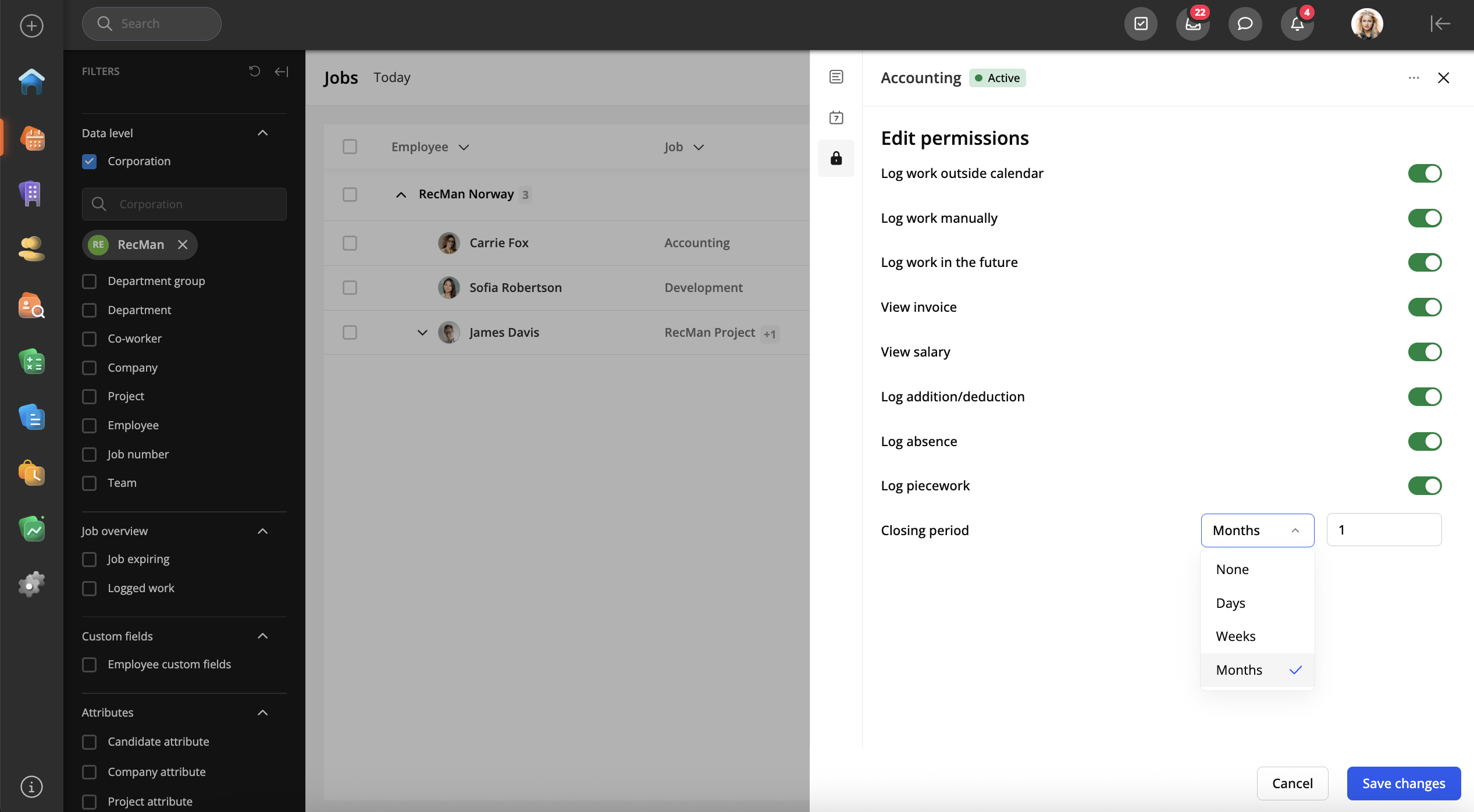Expand the James Davis row

point(422,333)
